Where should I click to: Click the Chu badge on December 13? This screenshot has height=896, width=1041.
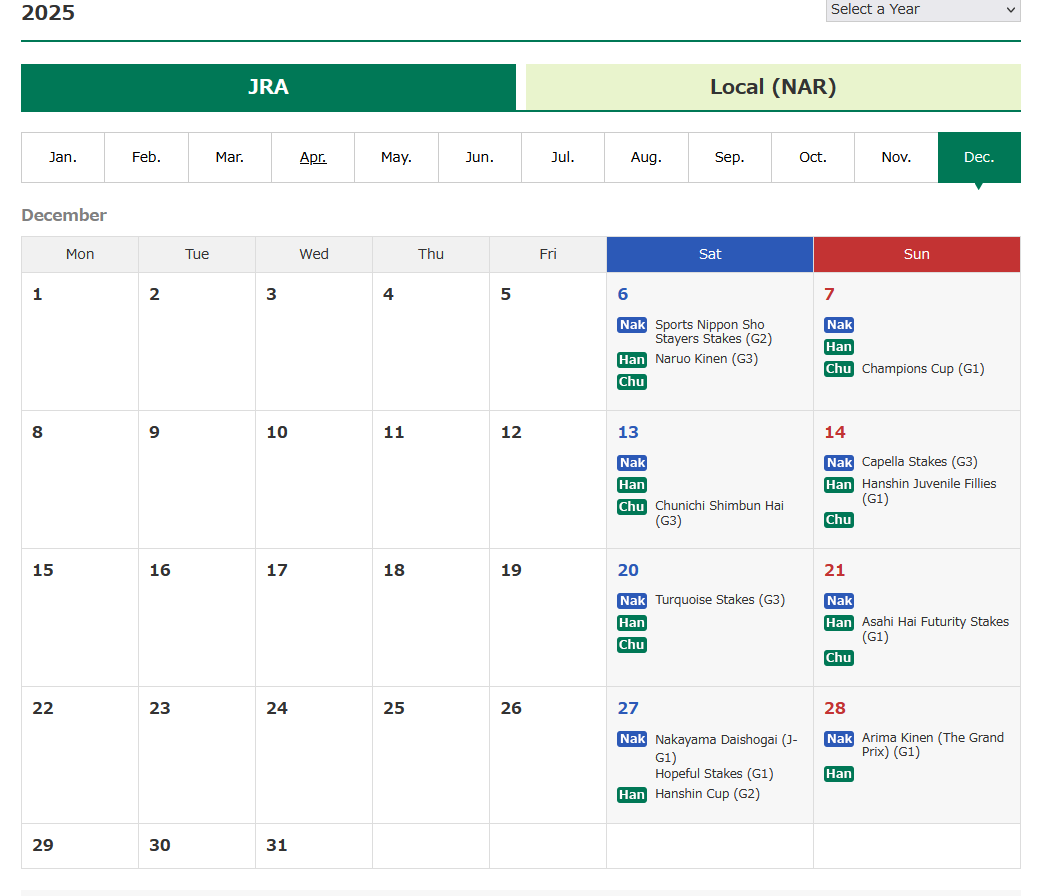click(x=632, y=507)
